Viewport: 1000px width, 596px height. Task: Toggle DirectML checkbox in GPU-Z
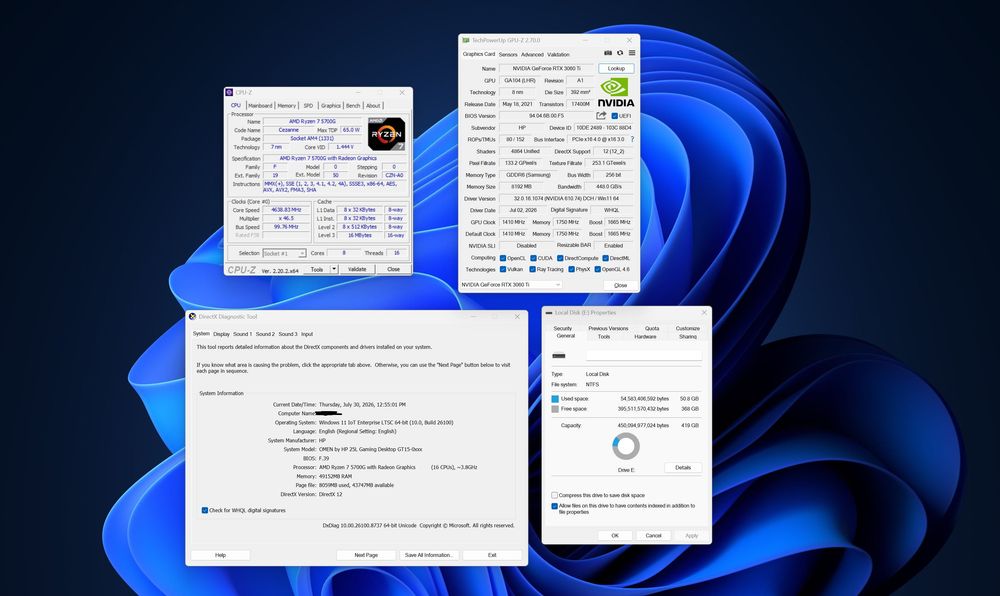click(x=605, y=258)
